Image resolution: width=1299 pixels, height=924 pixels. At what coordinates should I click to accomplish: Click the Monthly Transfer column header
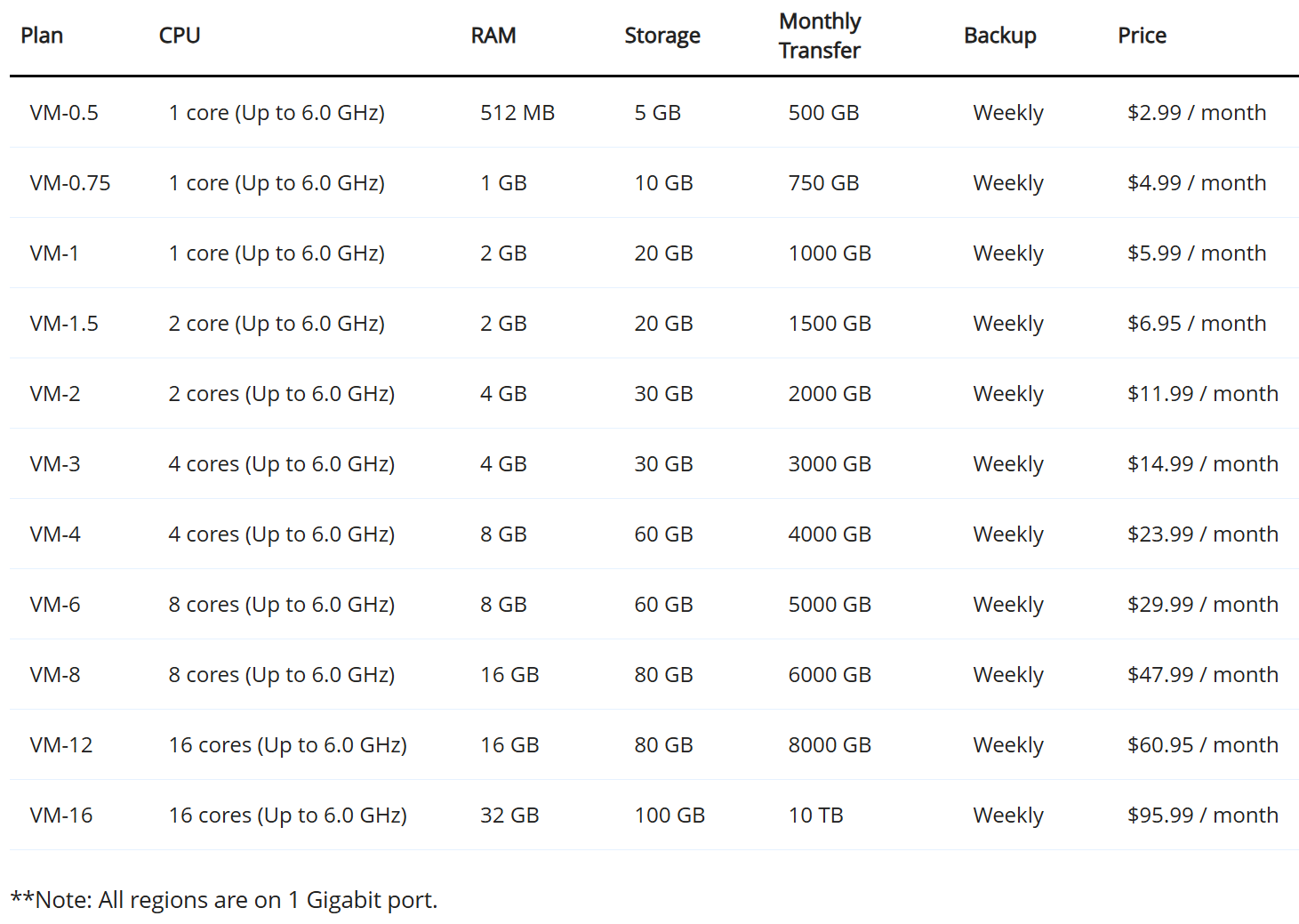820,36
